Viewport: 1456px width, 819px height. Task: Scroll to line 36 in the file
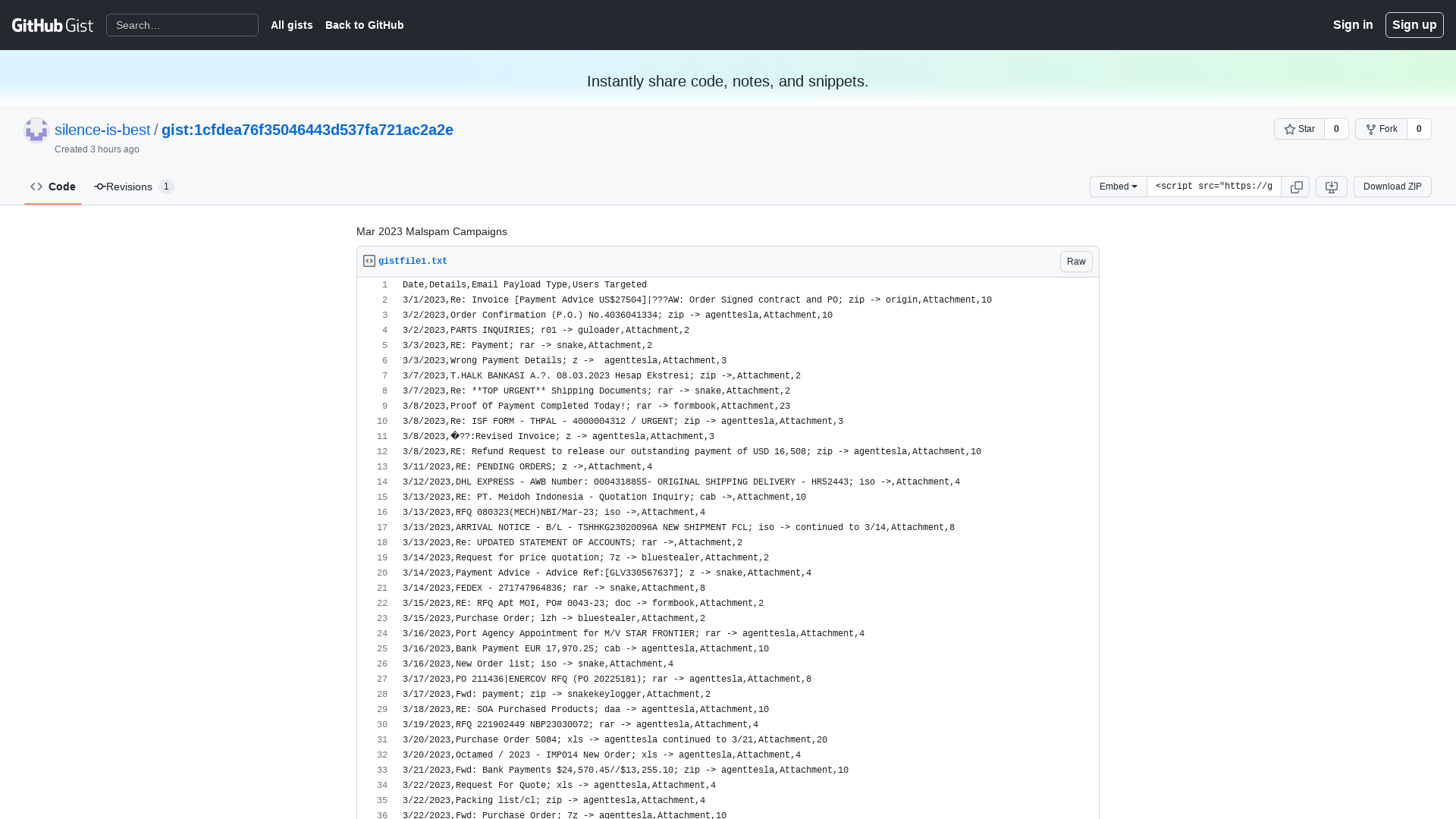click(x=382, y=815)
